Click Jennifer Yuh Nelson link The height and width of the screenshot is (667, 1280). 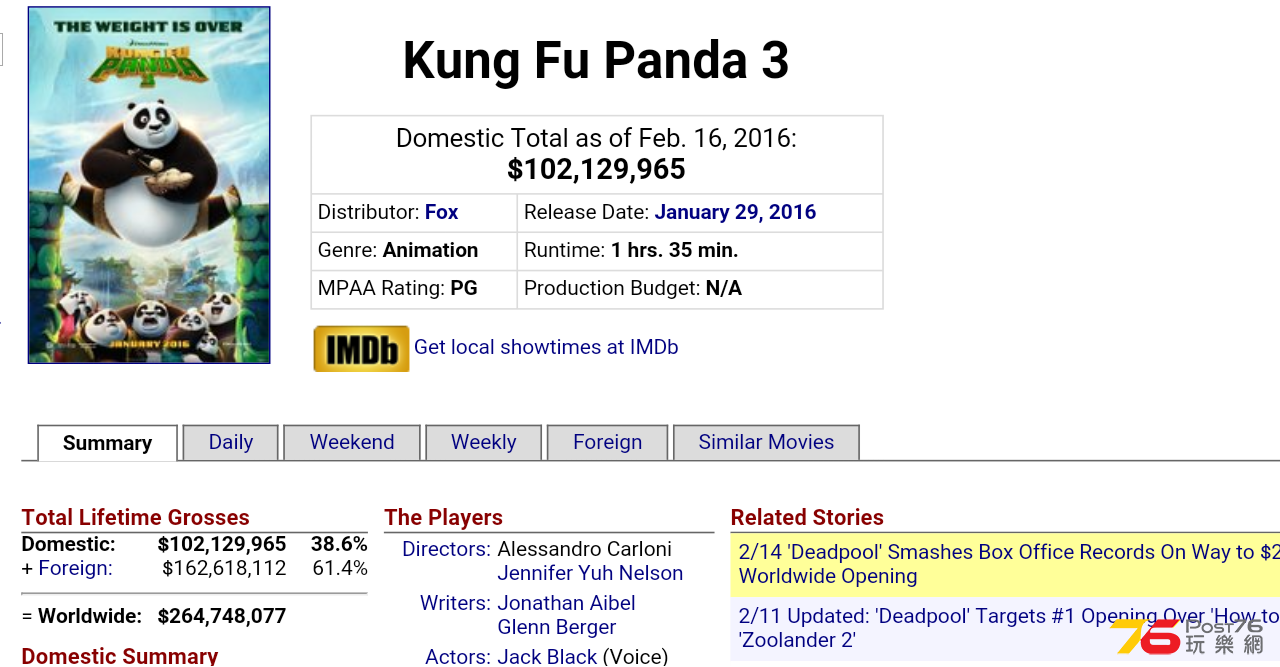(590, 573)
